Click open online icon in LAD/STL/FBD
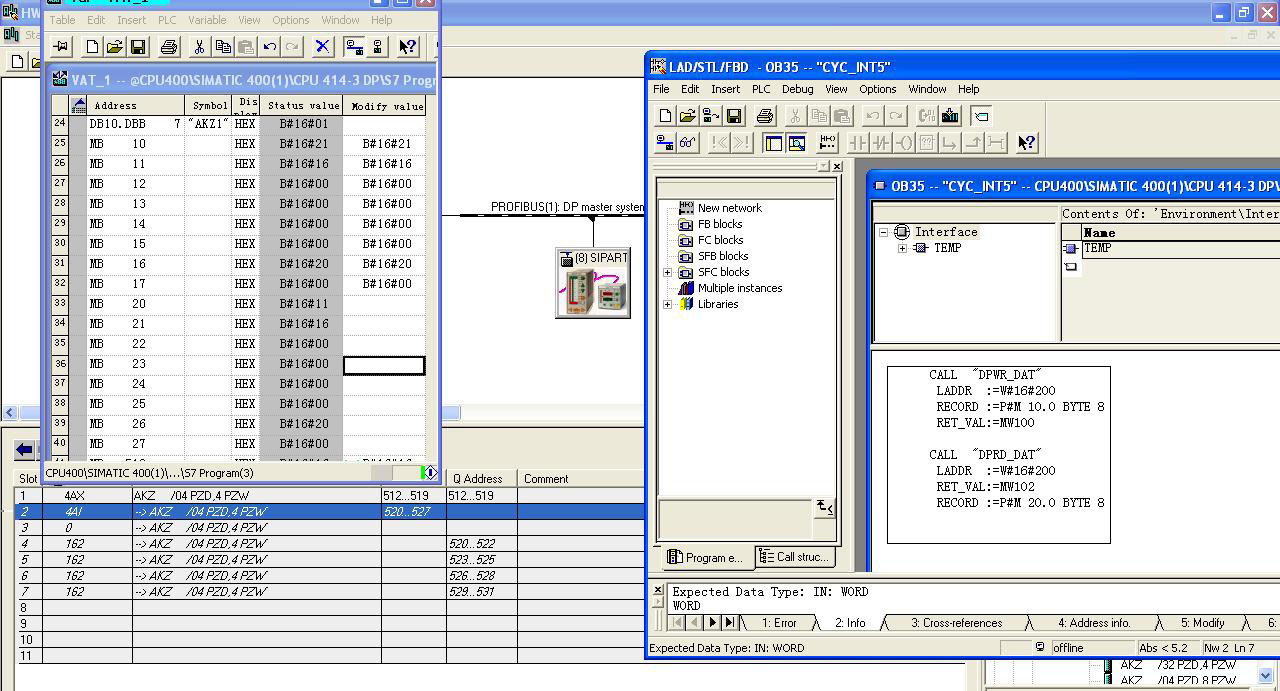Viewport: 1280px width, 691px height. tap(711, 116)
